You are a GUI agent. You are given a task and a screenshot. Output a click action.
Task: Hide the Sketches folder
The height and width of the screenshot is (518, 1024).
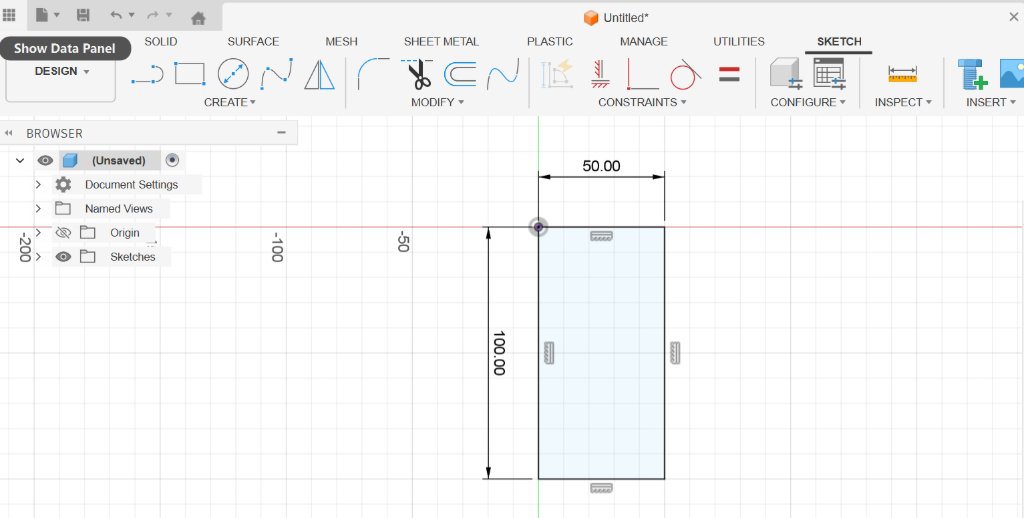tap(63, 257)
